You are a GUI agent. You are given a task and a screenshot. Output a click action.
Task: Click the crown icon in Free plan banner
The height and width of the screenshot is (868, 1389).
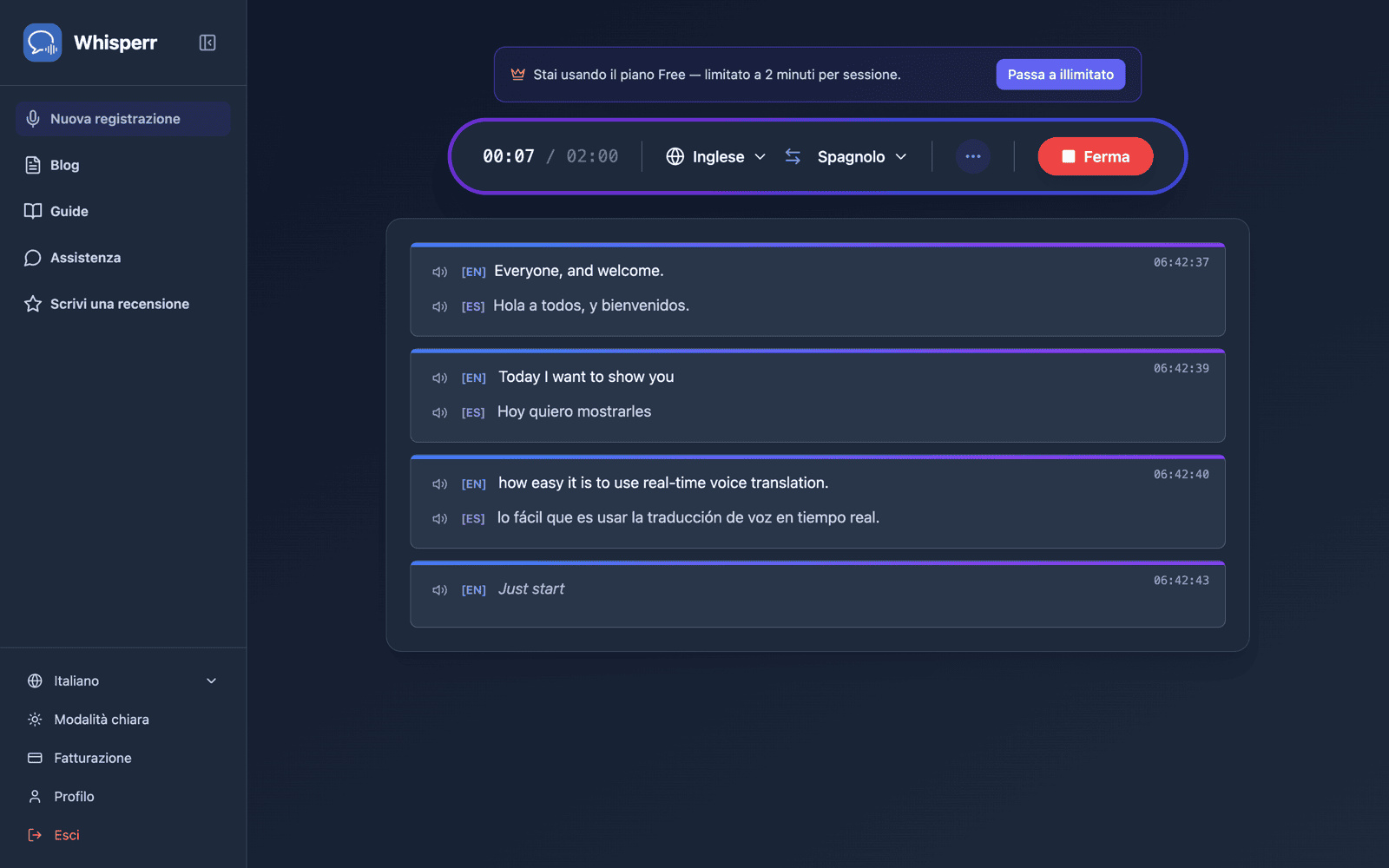[518, 75]
